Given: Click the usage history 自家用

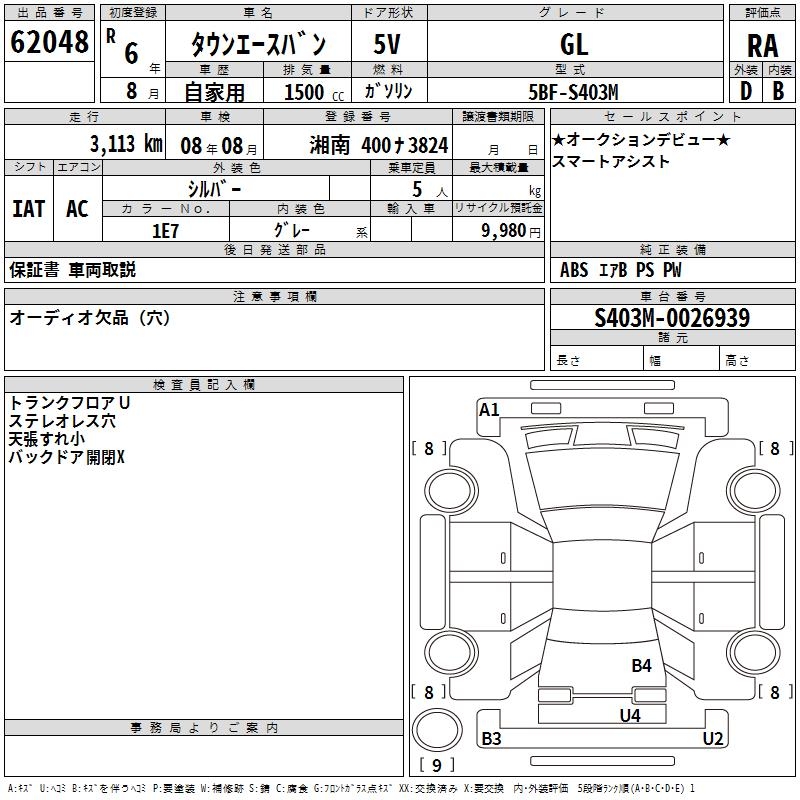Looking at the screenshot, I should 214,92.
